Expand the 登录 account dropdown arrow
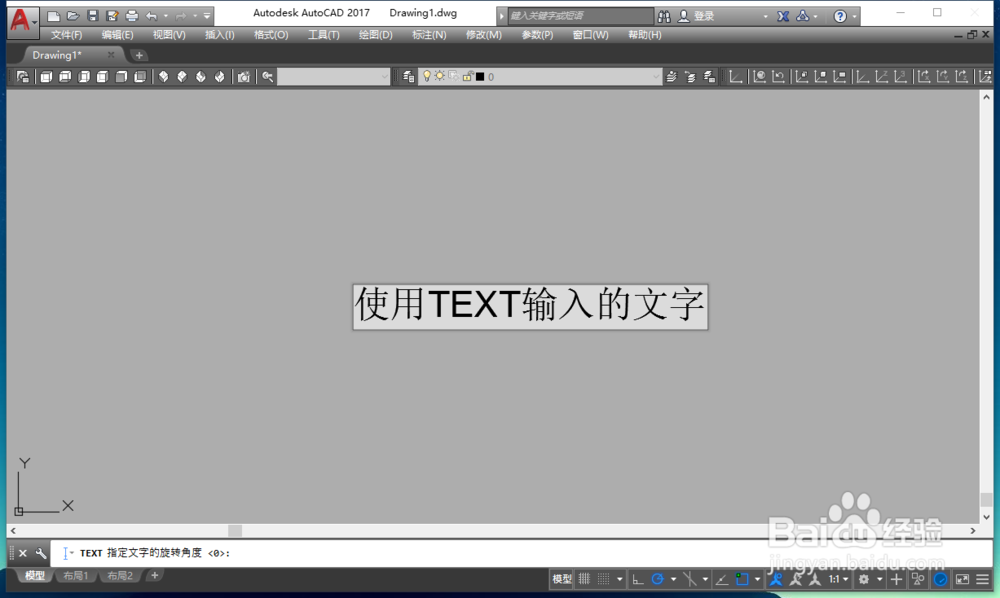Screen dimensions: 1000x598 pos(765,17)
